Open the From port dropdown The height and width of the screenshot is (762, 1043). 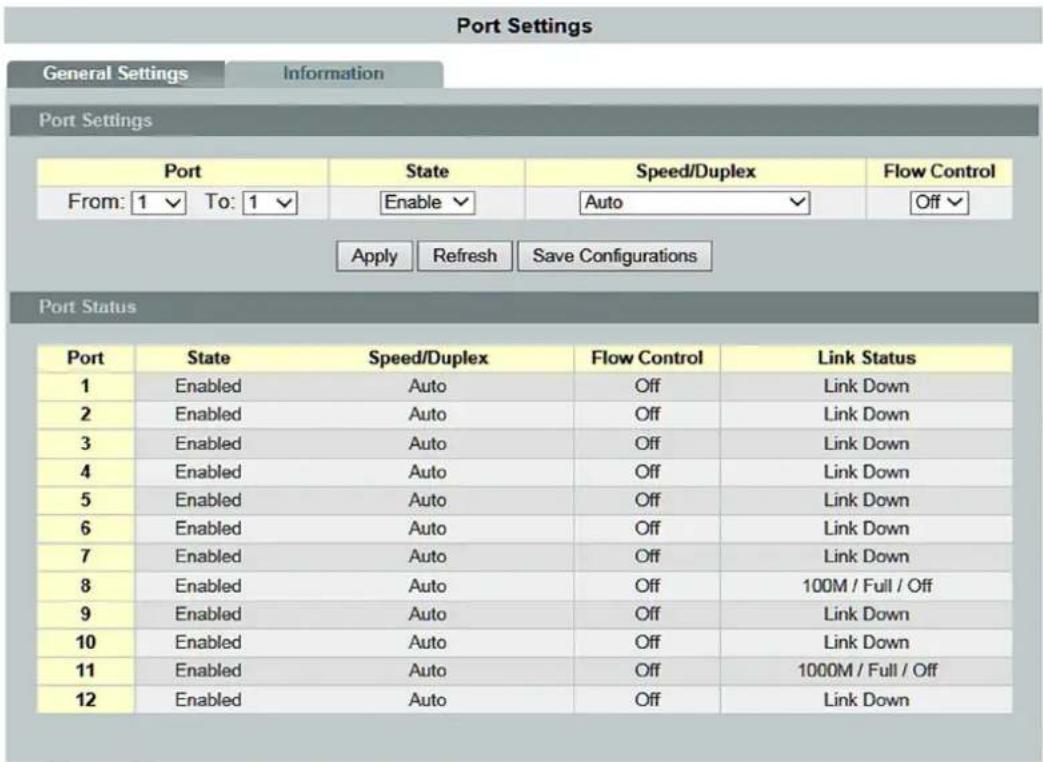tap(159, 202)
